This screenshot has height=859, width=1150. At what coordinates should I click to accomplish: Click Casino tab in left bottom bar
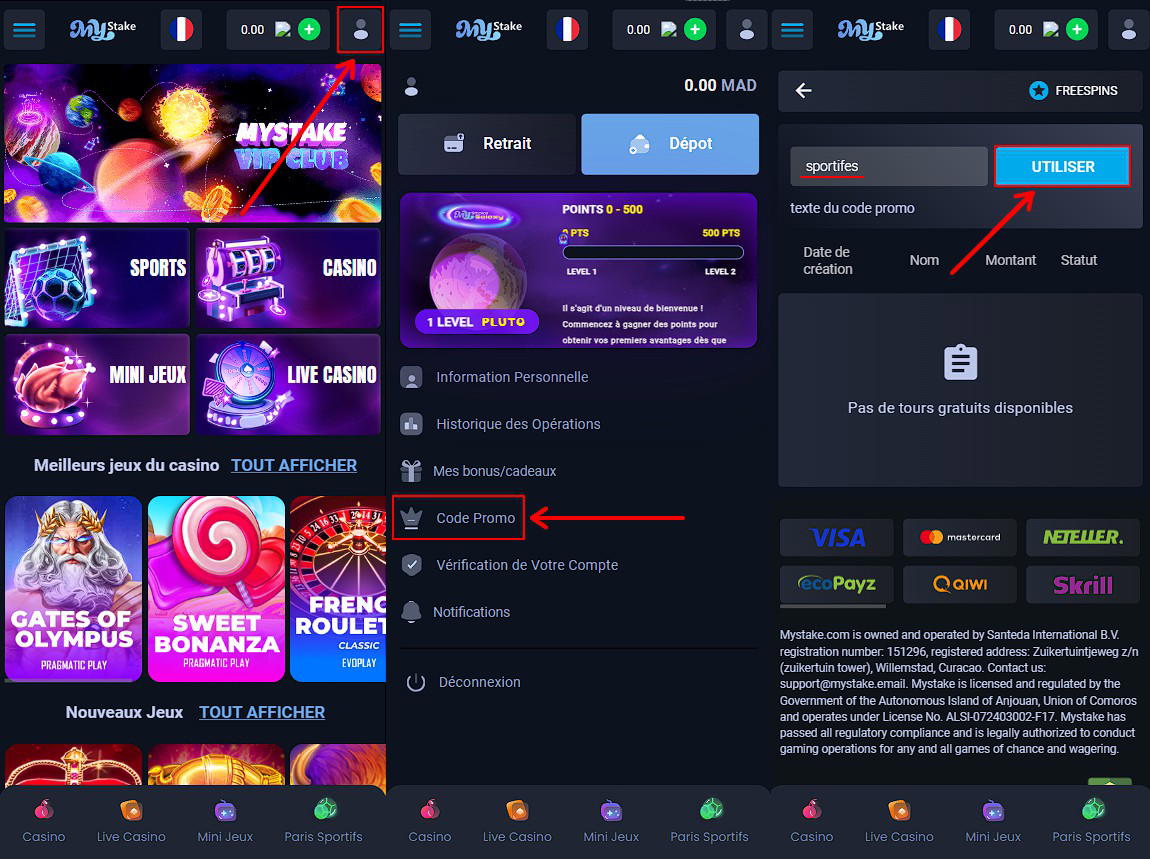click(x=43, y=821)
